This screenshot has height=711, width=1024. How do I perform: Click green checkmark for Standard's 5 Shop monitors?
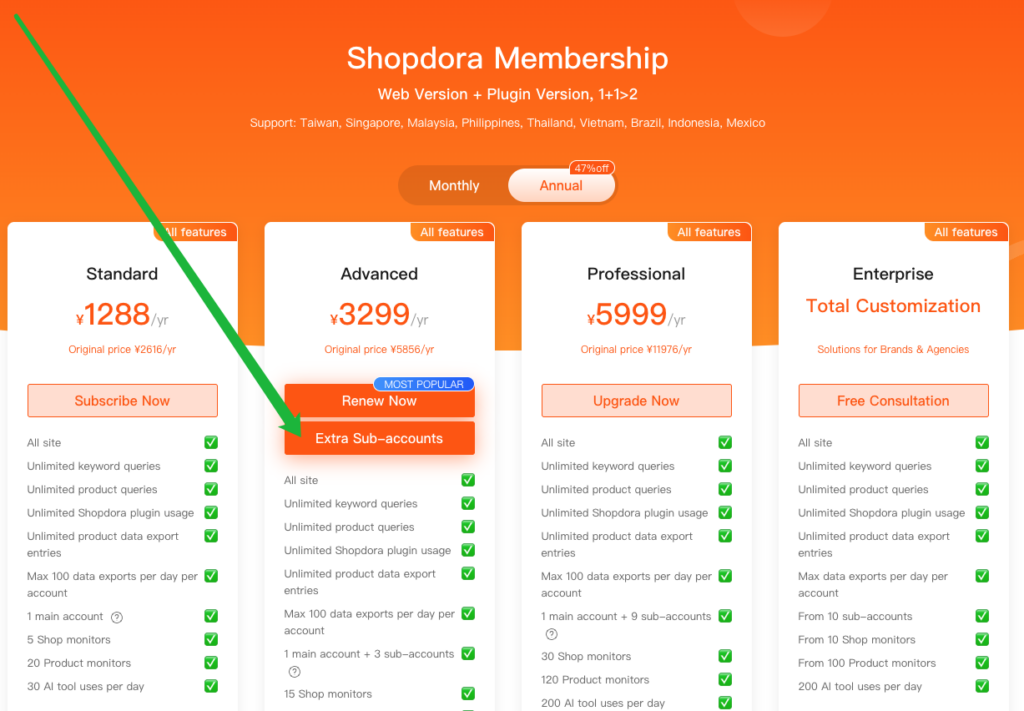[x=211, y=640]
